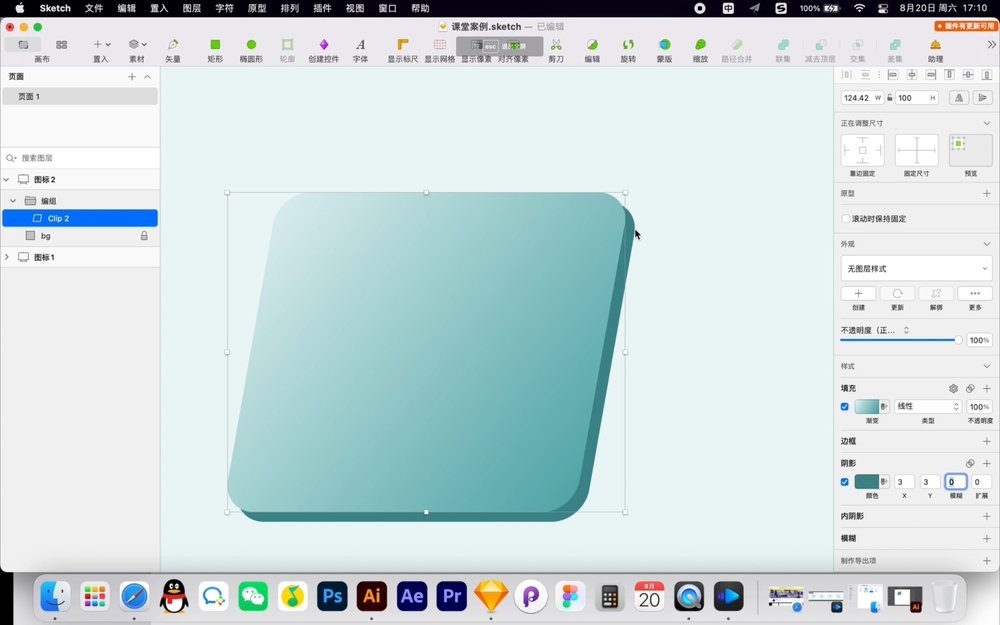The width and height of the screenshot is (1000, 625).
Task: Click the 联集 union boolean icon
Action: click(x=783, y=45)
